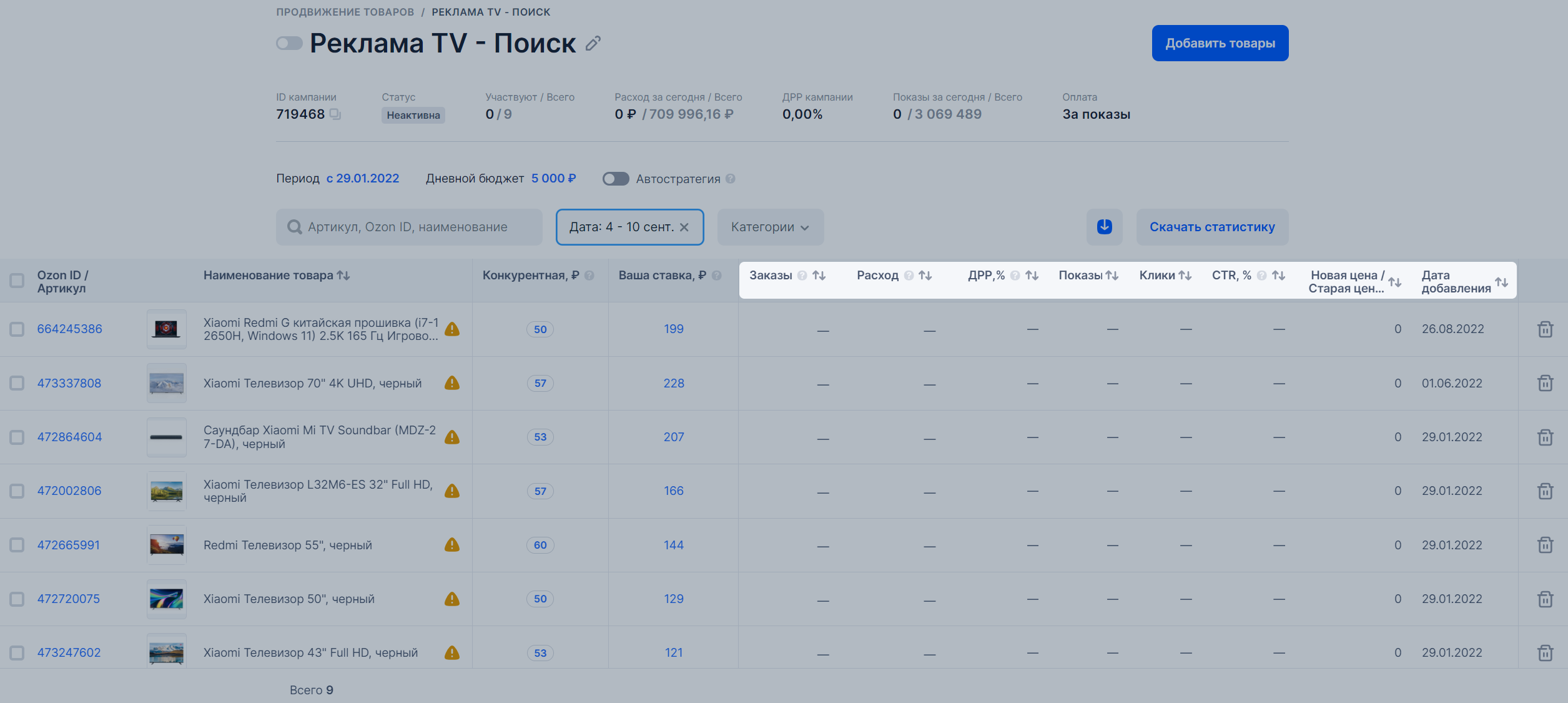Open Xiaomi Телевизор 50" thumbnail
1568x703 pixels.
point(167,599)
